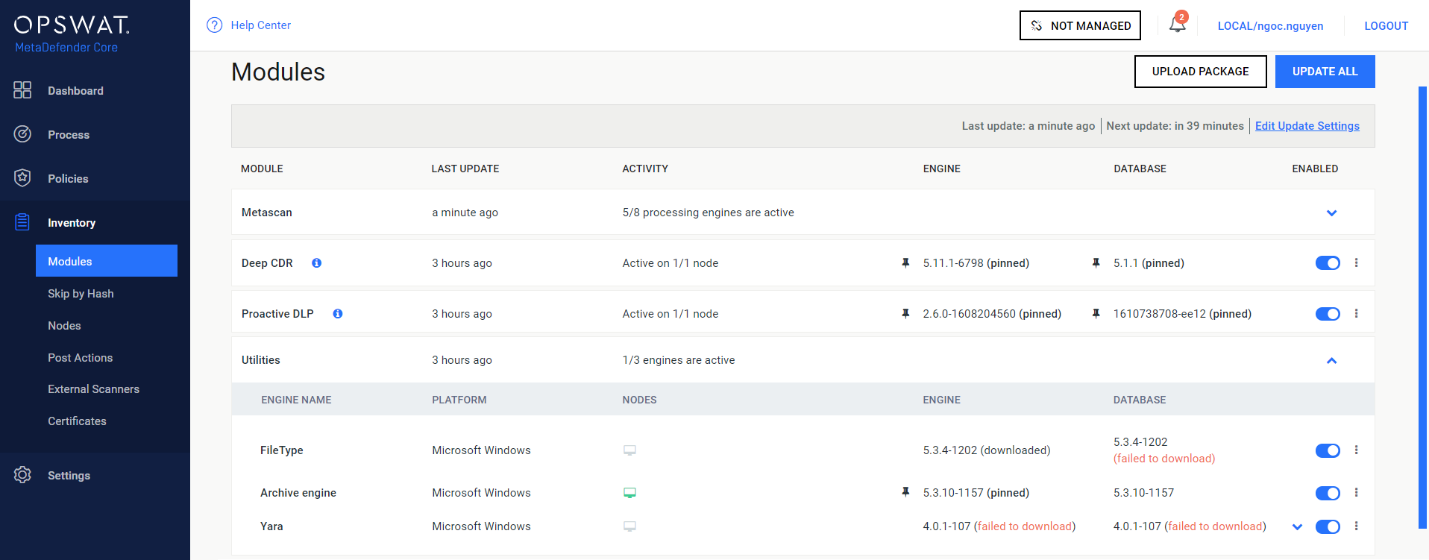Click the Process target icon in sidebar

pyautogui.click(x=22, y=134)
